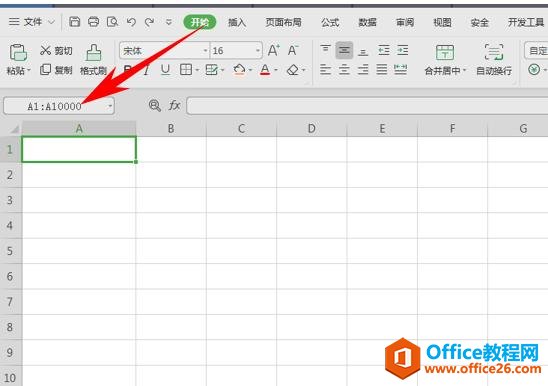Increase font size with large A icon
Image resolution: width=548 pixels, height=386 pixels.
pyautogui.click(x=273, y=51)
